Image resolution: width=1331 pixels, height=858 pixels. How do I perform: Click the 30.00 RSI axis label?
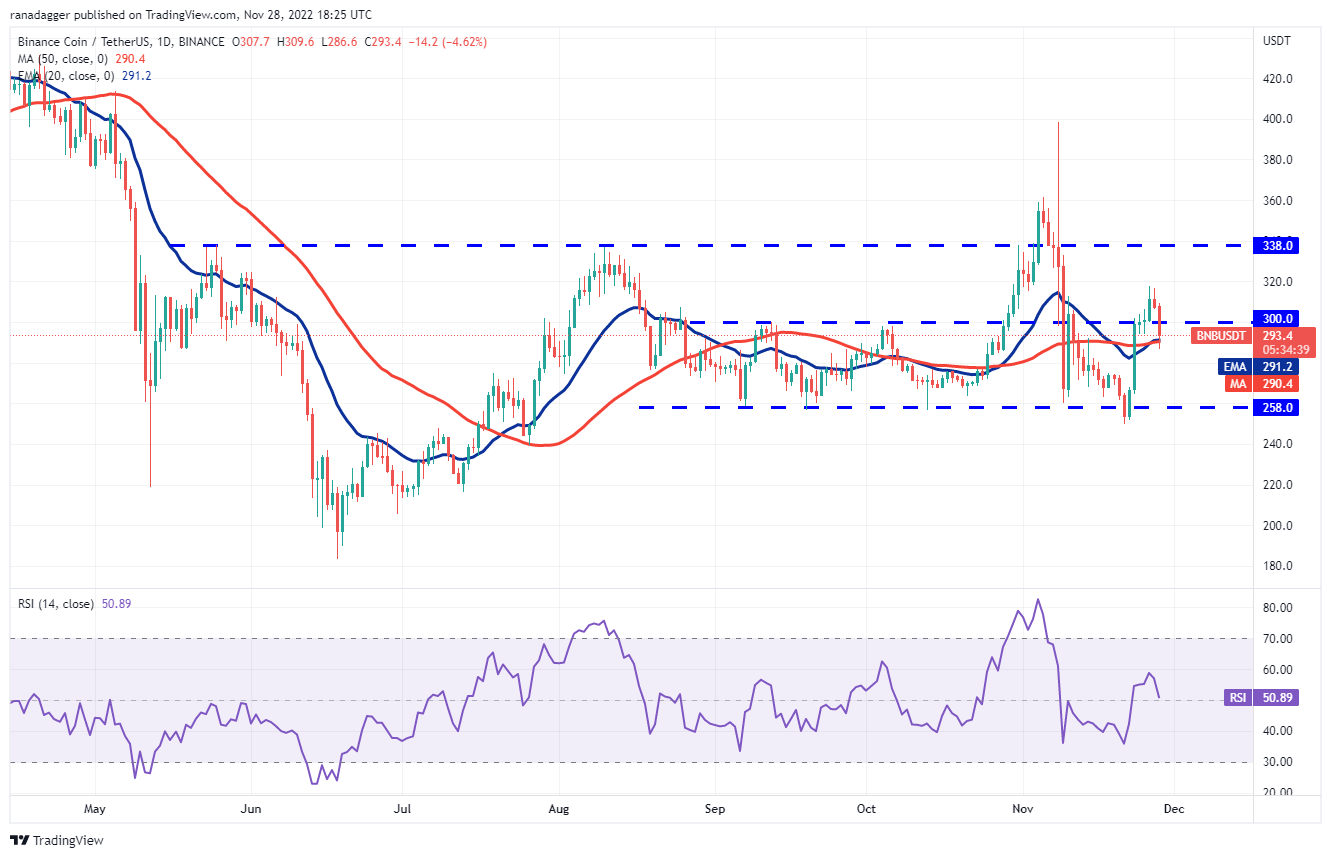[x=1276, y=762]
